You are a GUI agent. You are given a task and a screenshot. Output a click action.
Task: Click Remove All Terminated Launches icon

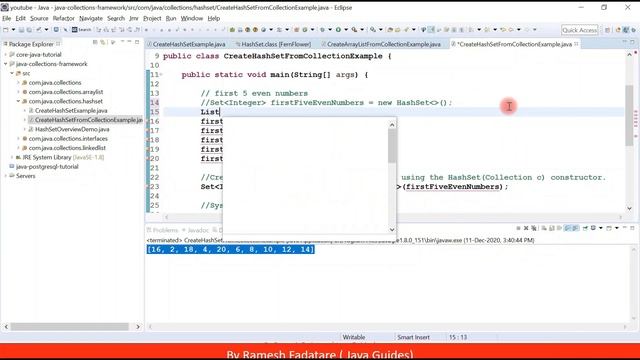(x=533, y=228)
